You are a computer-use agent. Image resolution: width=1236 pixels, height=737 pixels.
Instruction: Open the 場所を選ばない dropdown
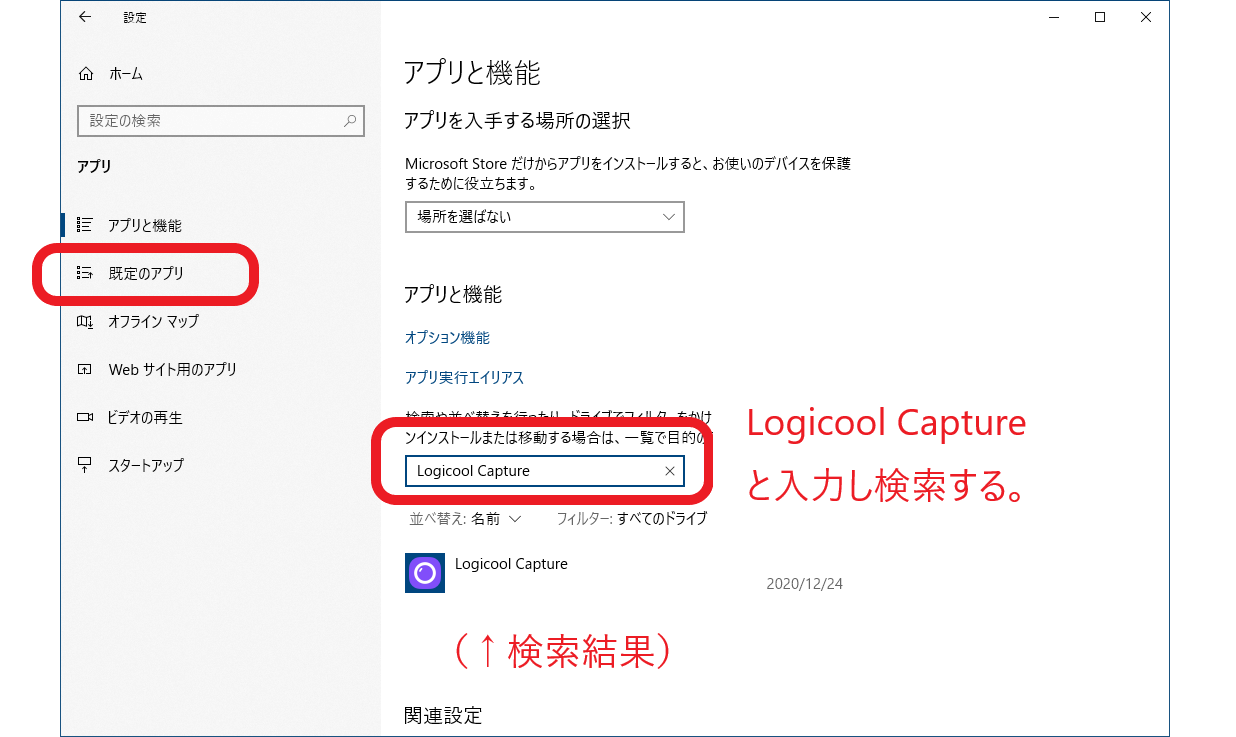tap(545, 217)
